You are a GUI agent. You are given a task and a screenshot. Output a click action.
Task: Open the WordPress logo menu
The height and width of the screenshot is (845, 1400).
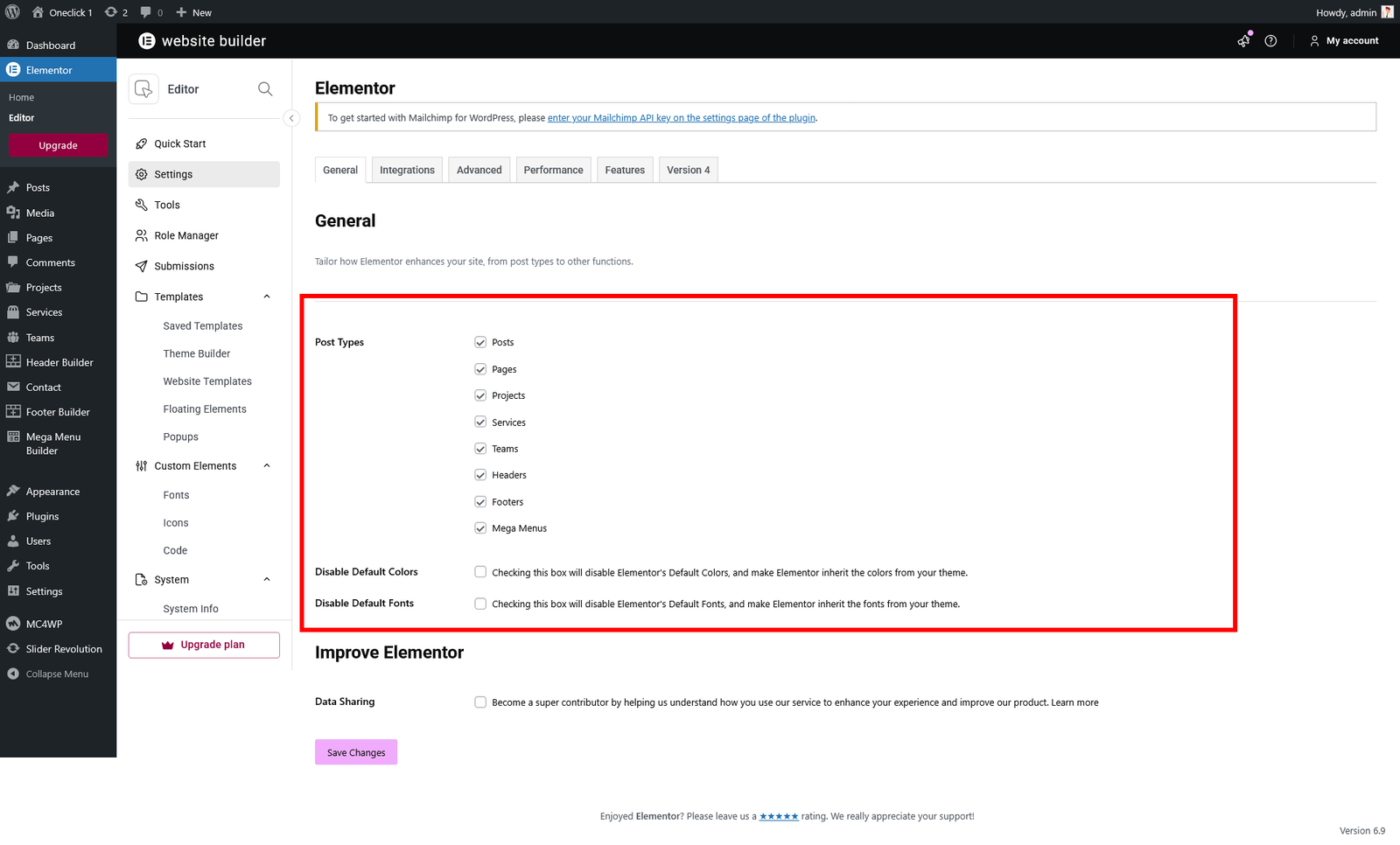pyautogui.click(x=13, y=12)
